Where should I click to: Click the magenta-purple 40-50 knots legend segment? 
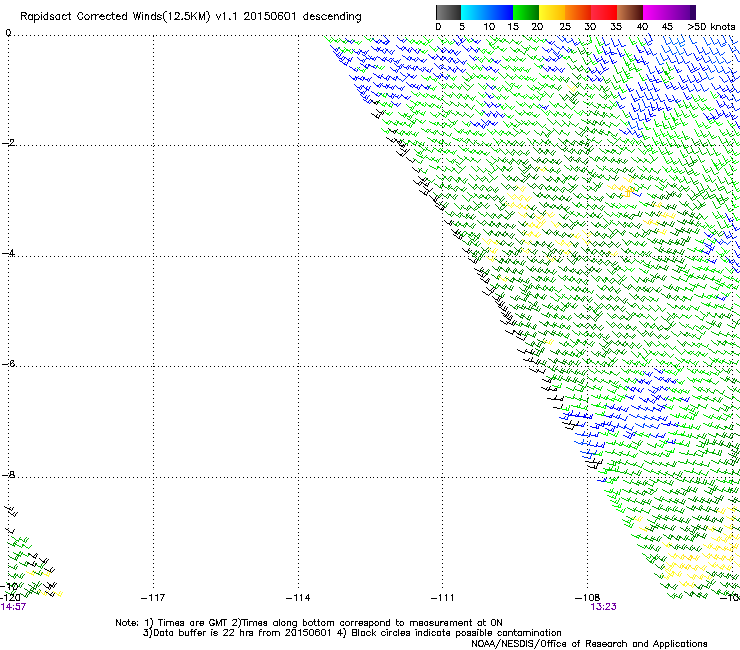click(669, 12)
